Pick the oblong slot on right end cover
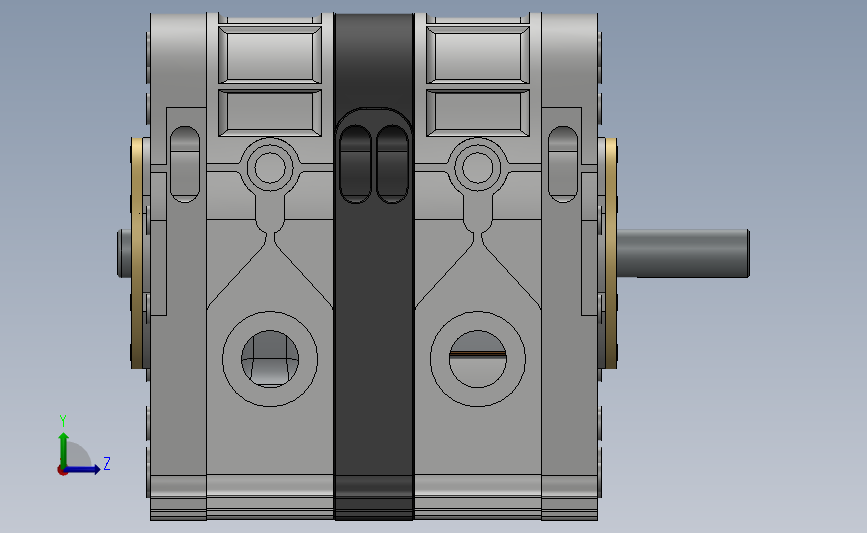This screenshot has width=867, height=533. (563, 164)
